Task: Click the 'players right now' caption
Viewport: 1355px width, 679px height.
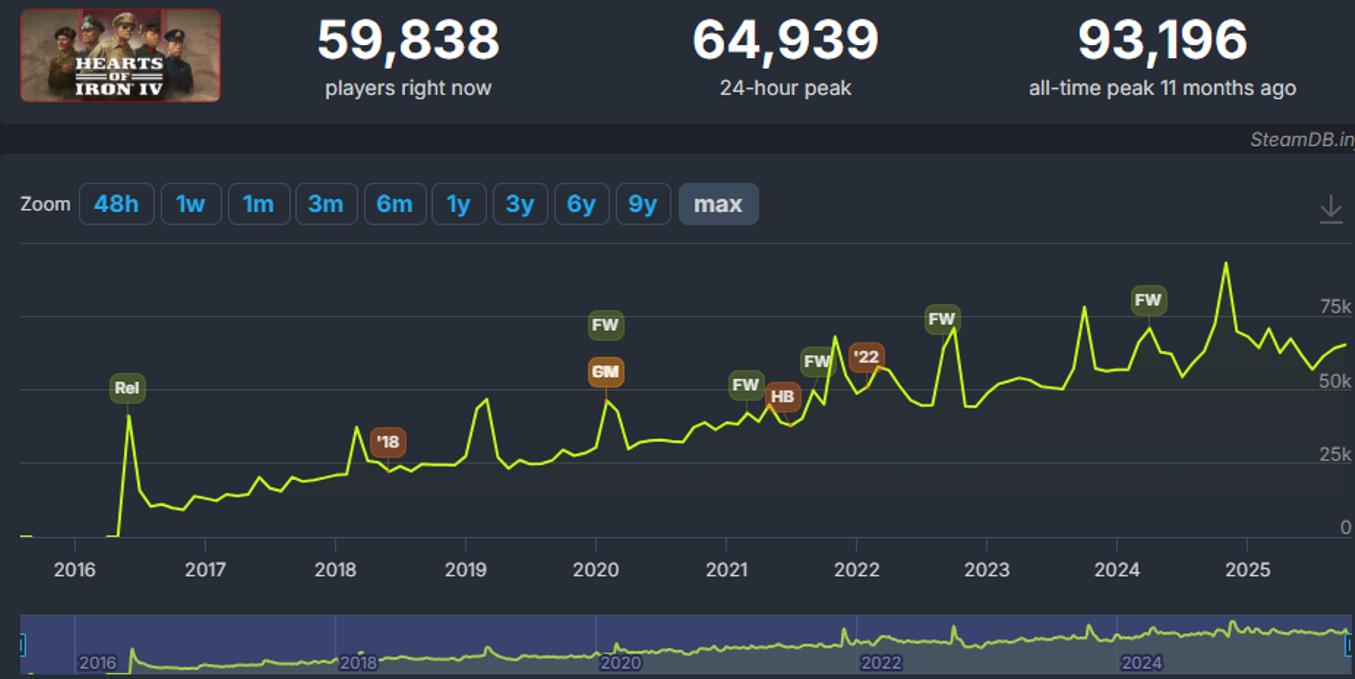Action: [408, 88]
